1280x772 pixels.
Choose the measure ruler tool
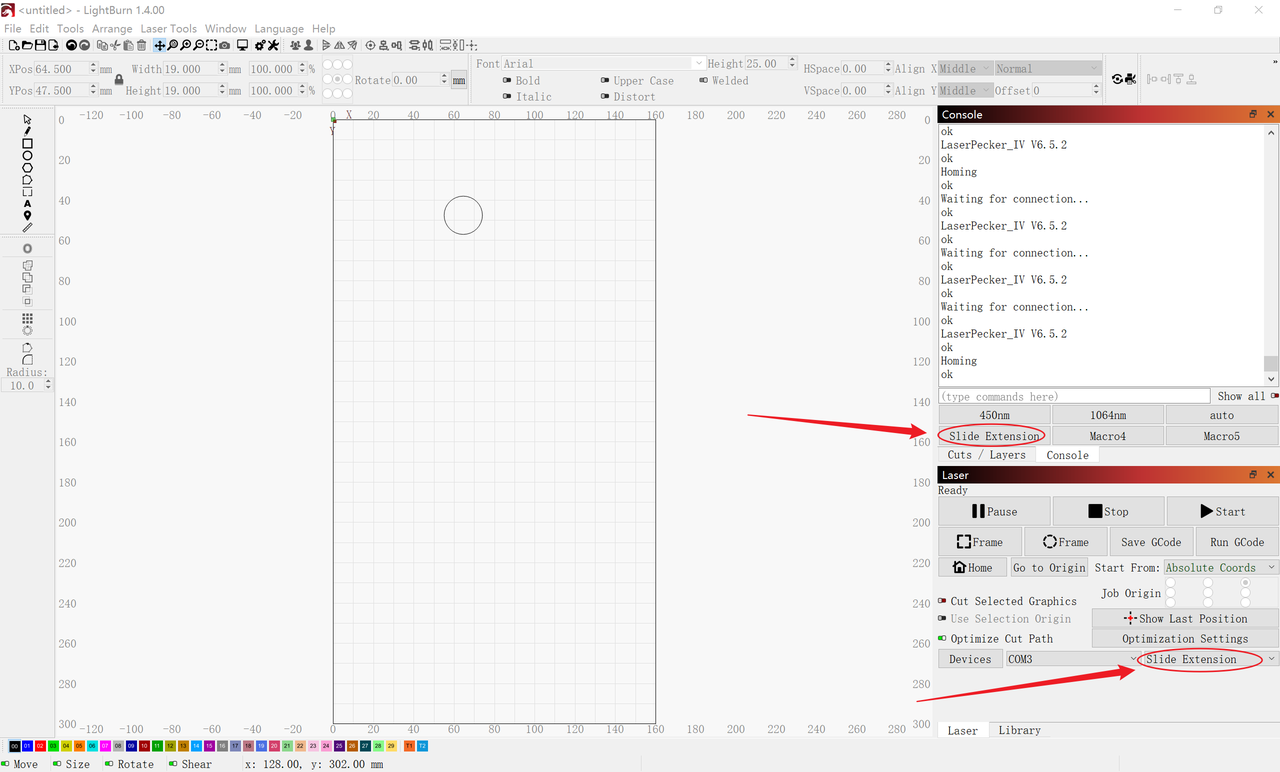[27, 228]
